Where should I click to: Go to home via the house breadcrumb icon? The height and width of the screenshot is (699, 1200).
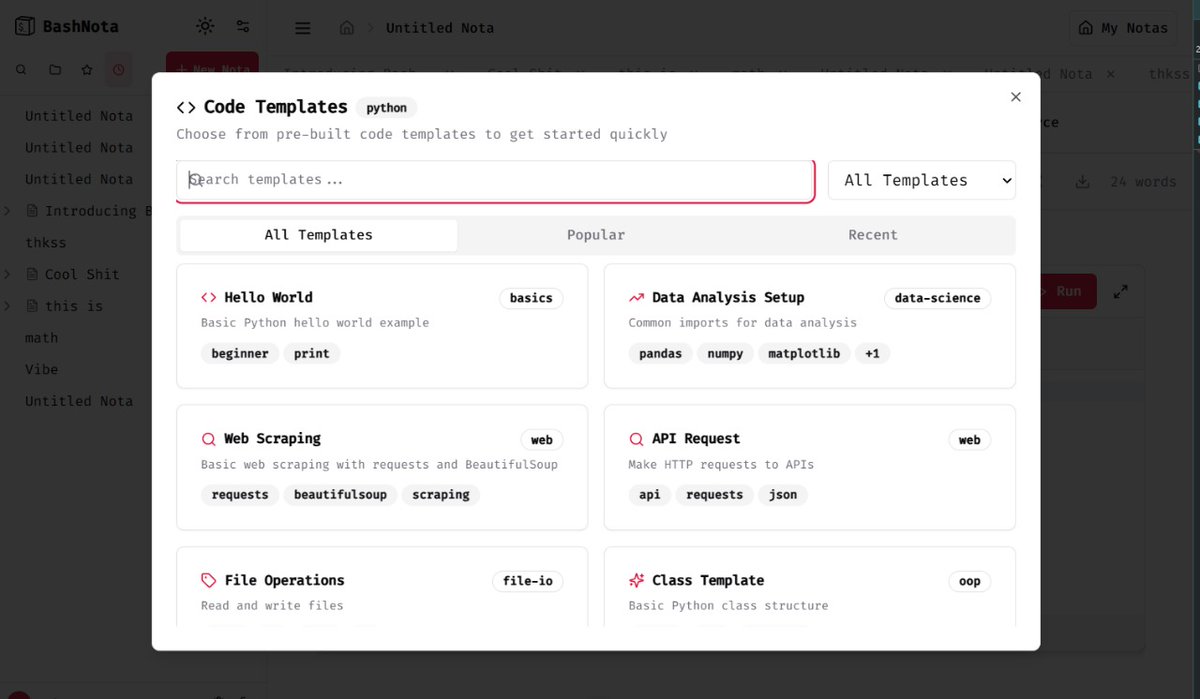[x=347, y=28]
